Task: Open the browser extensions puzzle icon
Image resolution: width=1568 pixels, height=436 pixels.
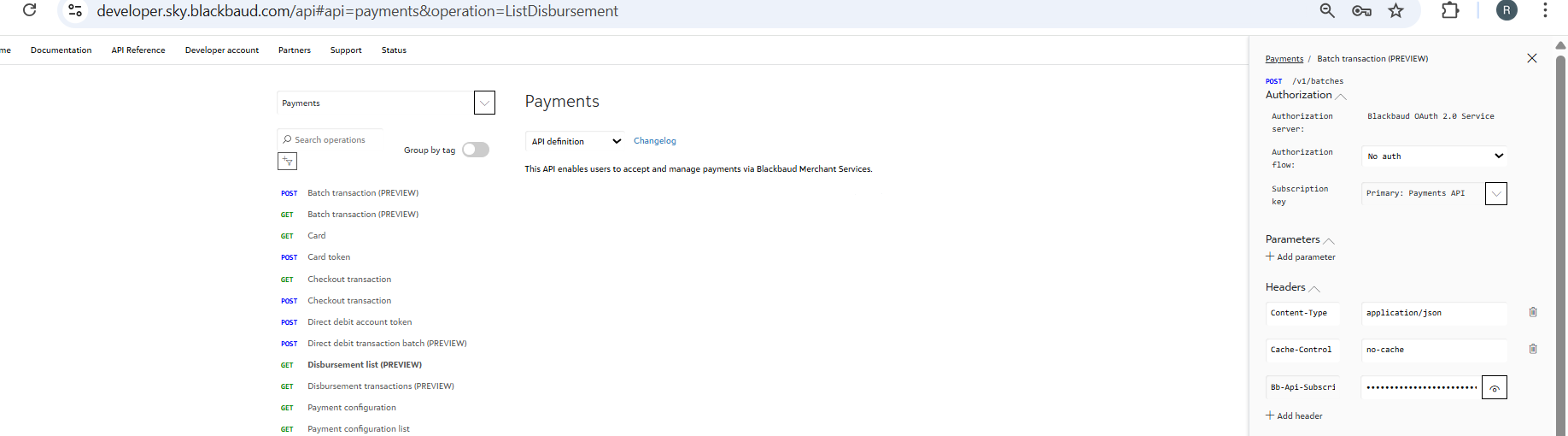Action: (1450, 10)
